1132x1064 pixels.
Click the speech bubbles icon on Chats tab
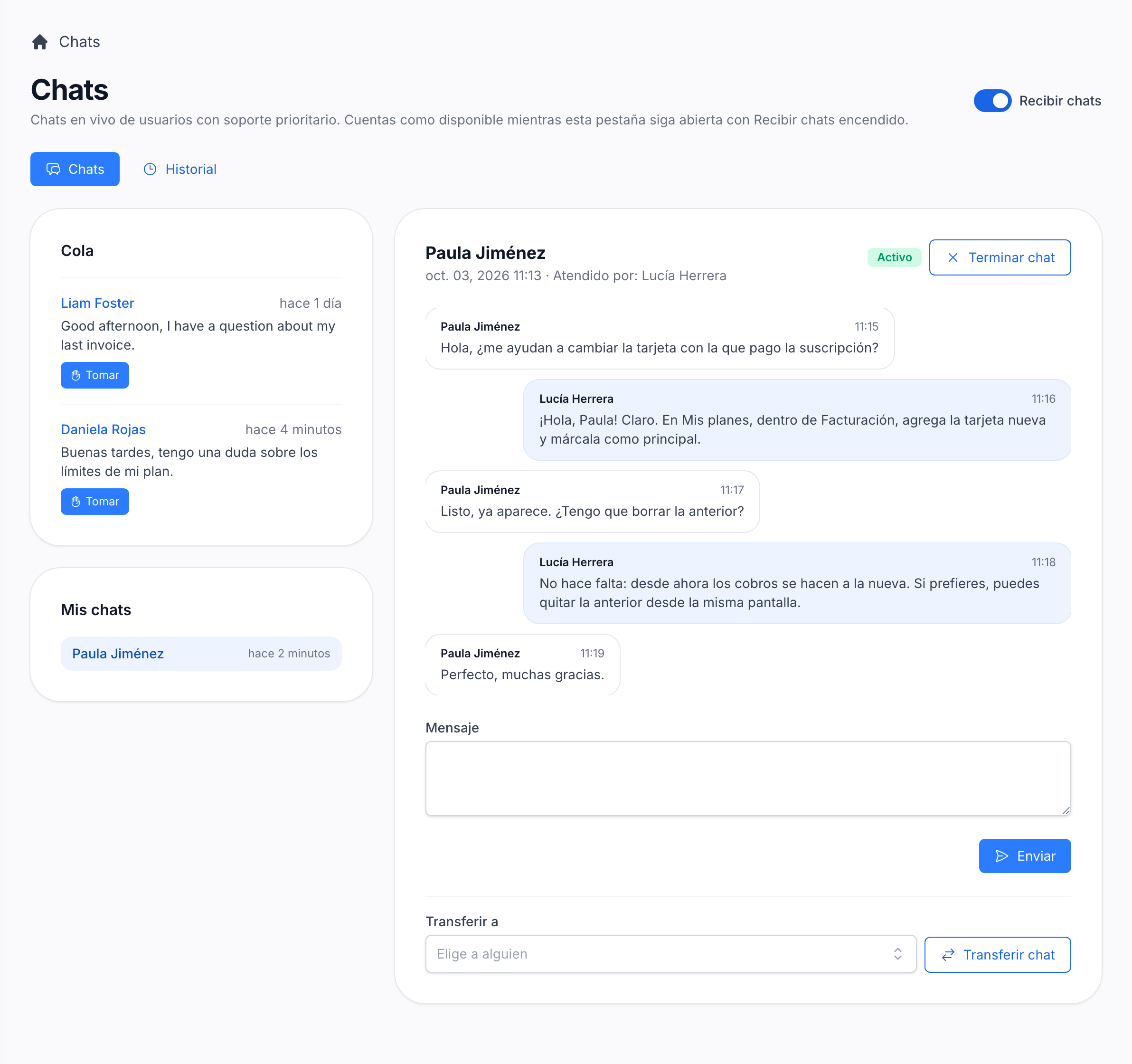pos(53,169)
